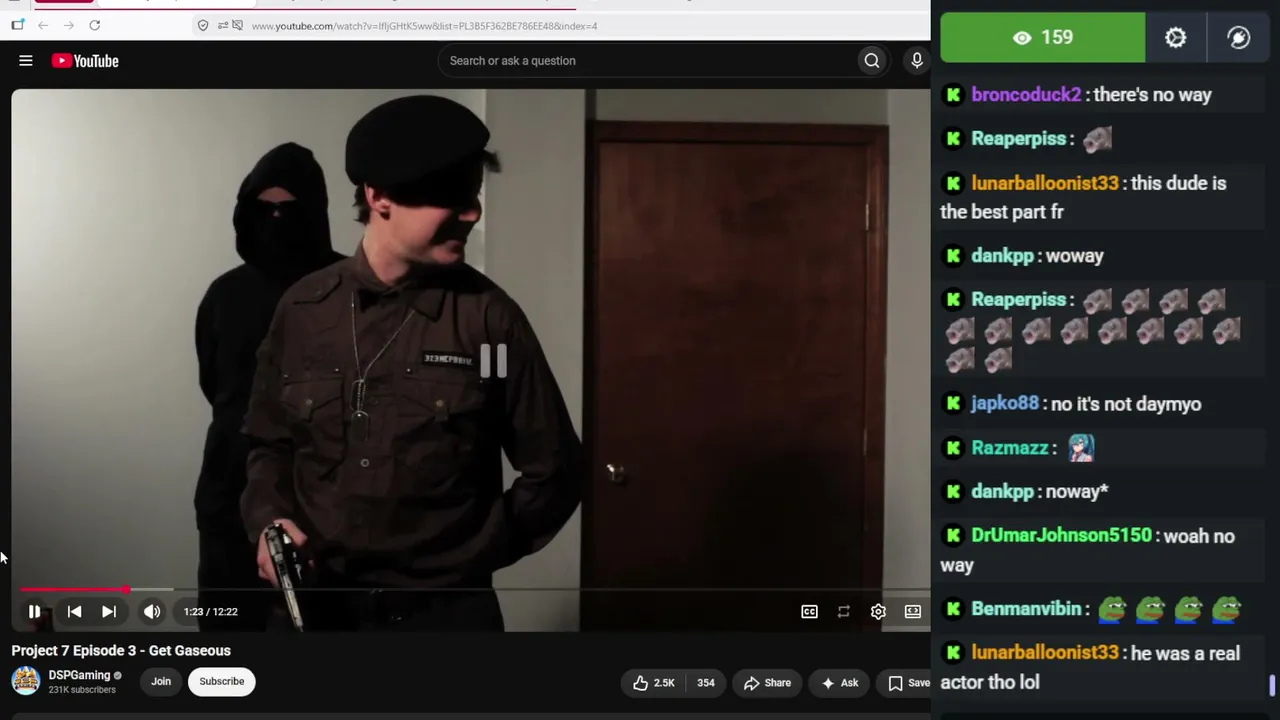Open the YouTube hamburger guide menu
This screenshot has width=1280, height=720.
26,61
